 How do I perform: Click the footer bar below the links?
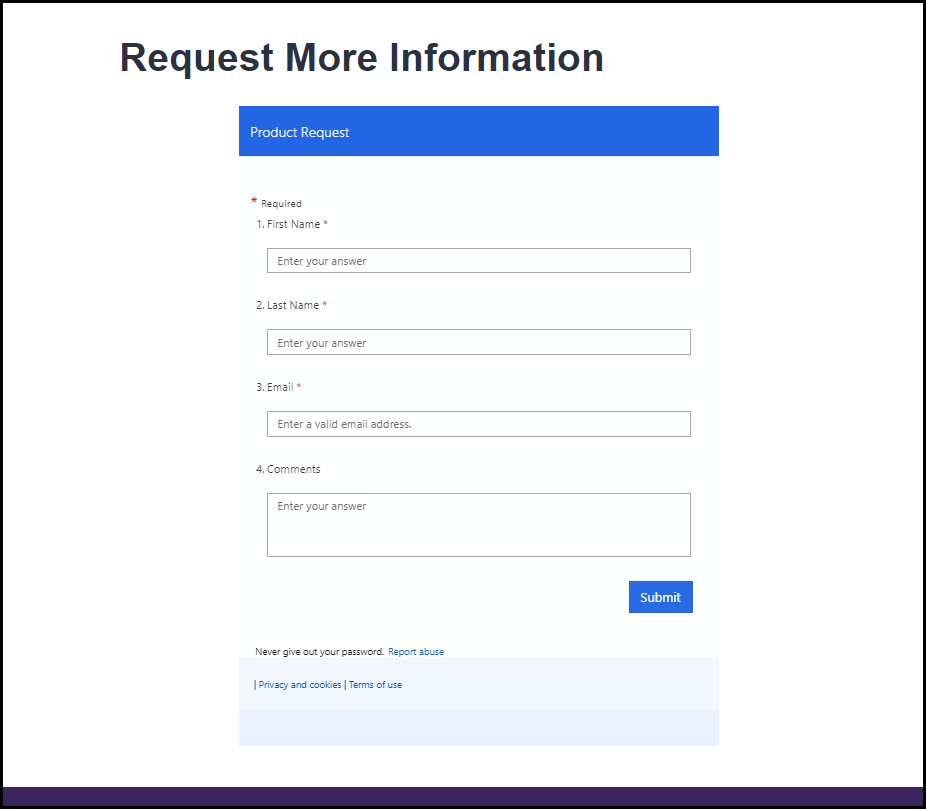tap(478, 728)
